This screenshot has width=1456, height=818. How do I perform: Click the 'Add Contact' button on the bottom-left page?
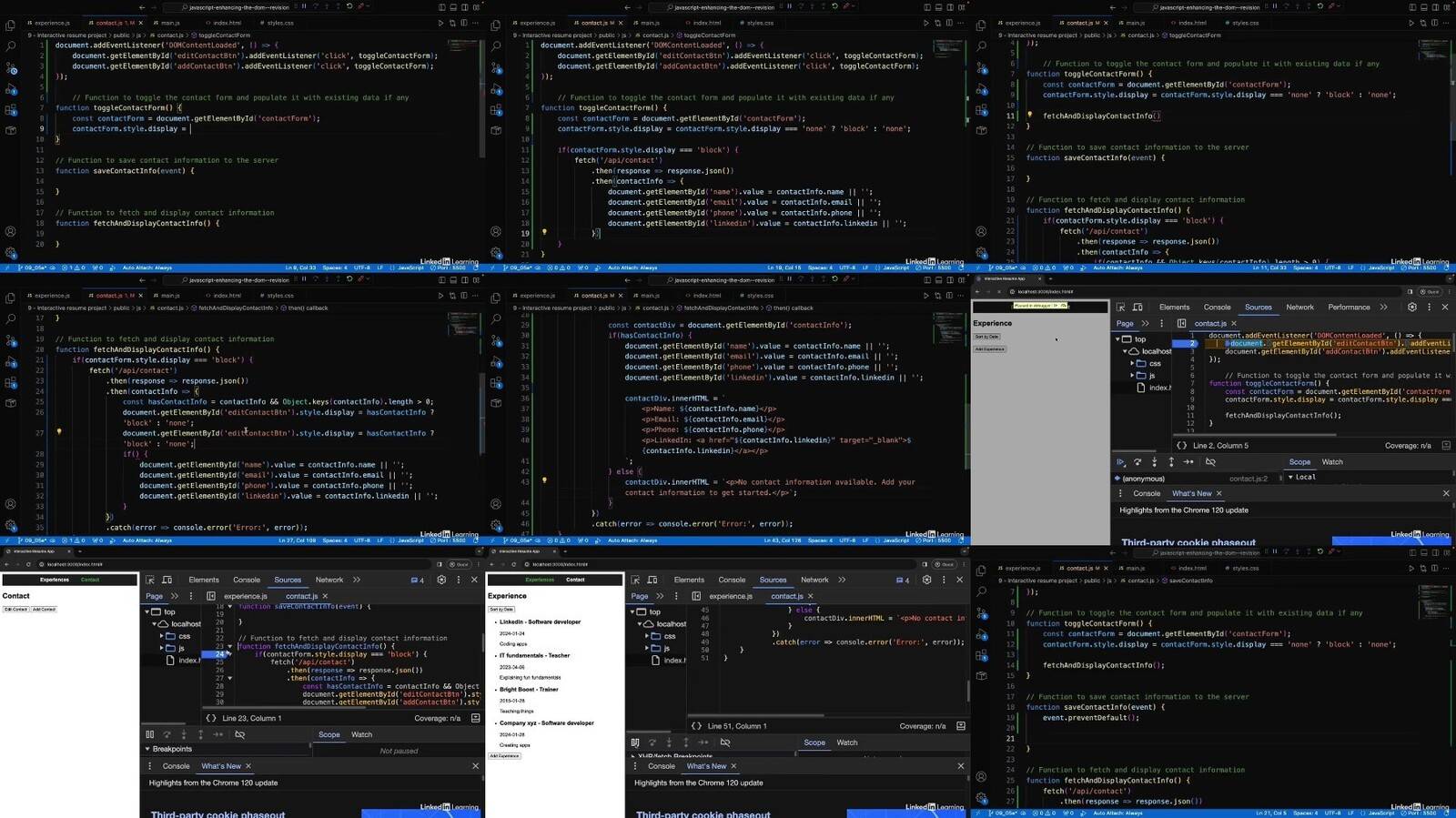[x=44, y=610]
